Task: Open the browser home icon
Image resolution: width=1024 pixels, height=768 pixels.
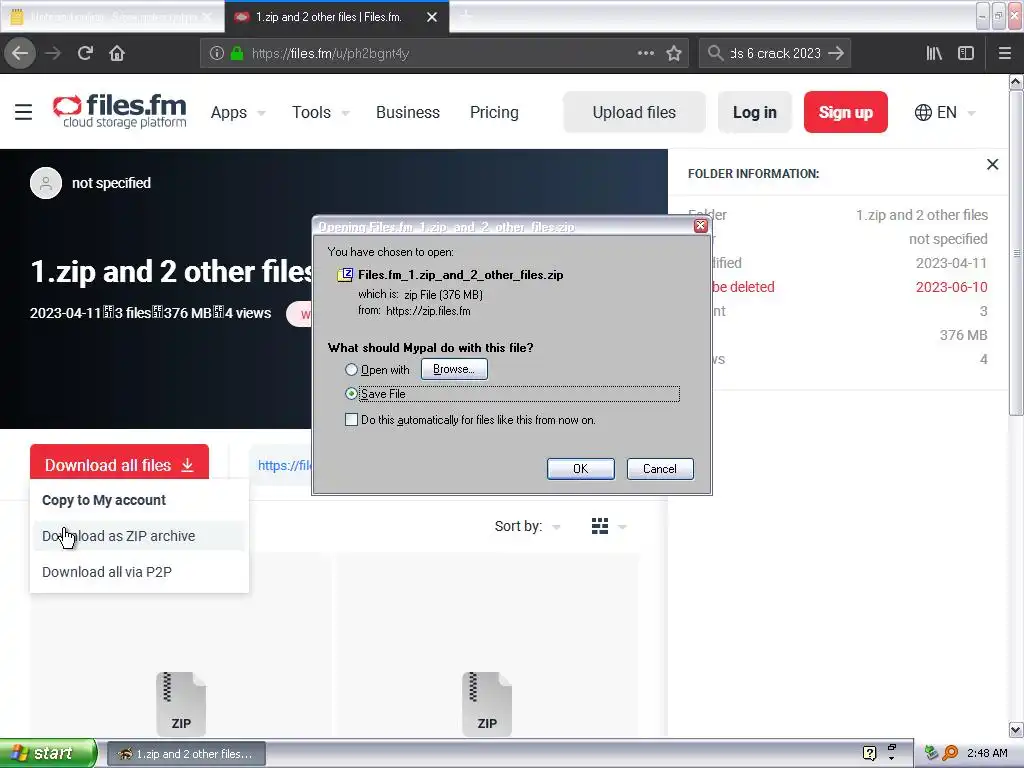Action: [117, 54]
